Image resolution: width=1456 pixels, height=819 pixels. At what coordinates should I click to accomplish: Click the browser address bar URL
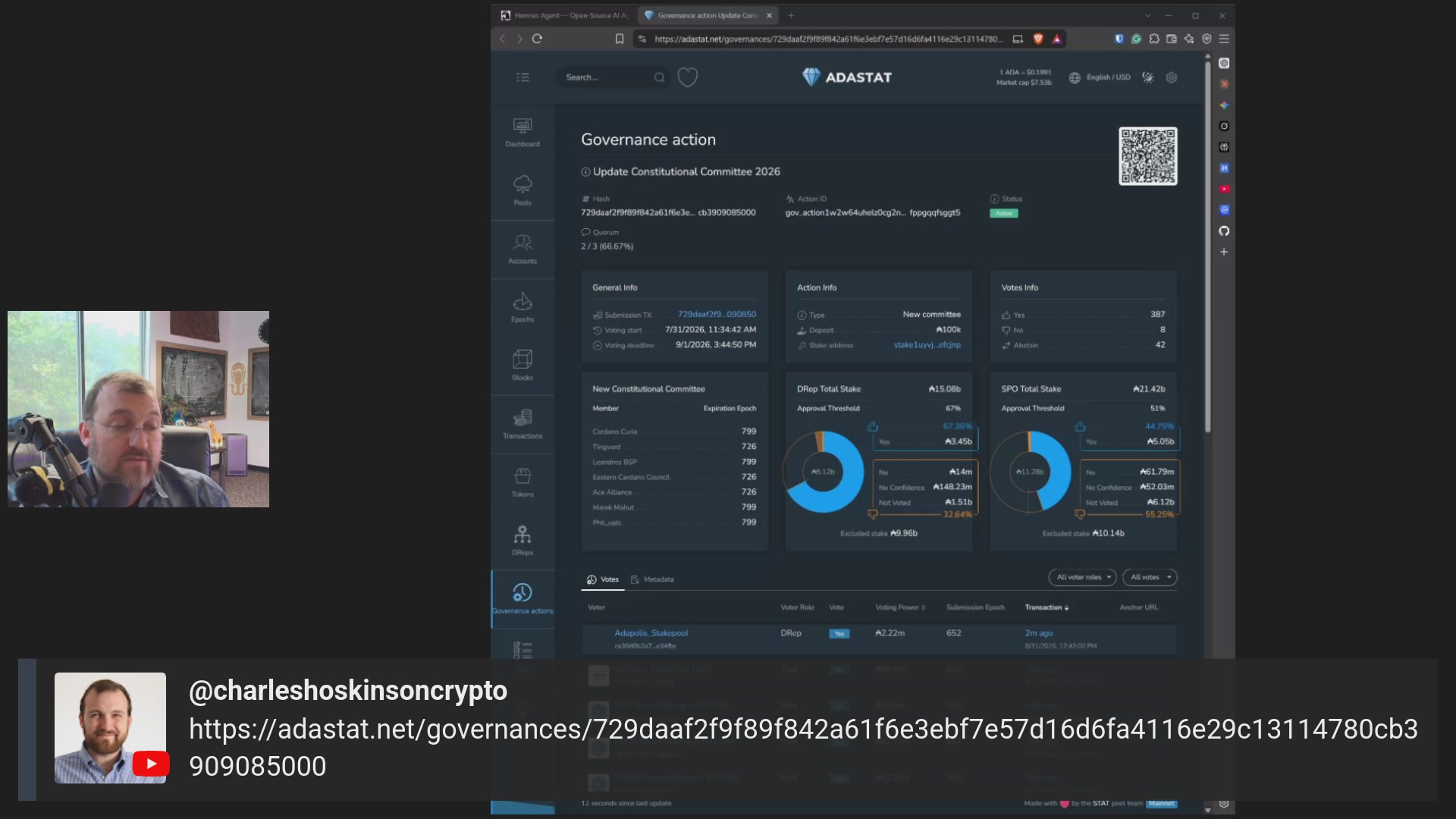click(x=827, y=39)
